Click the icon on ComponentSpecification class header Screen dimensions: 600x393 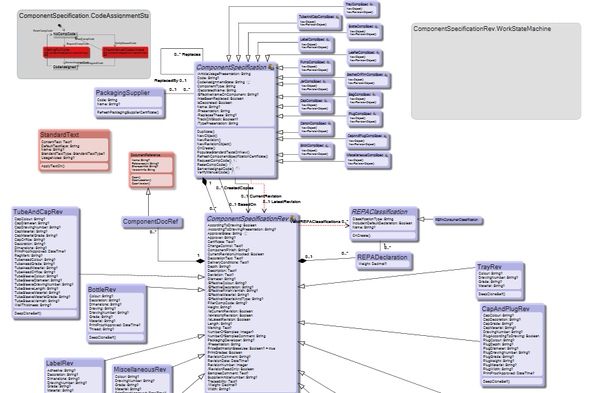click(271, 67)
